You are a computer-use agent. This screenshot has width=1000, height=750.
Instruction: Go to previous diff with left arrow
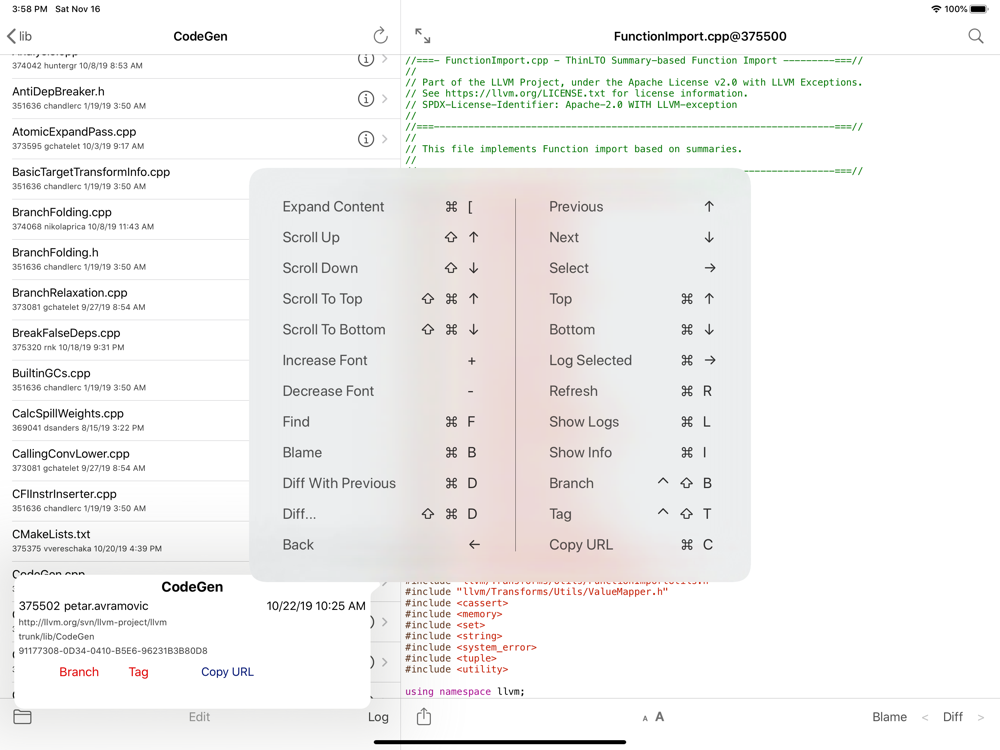point(925,717)
